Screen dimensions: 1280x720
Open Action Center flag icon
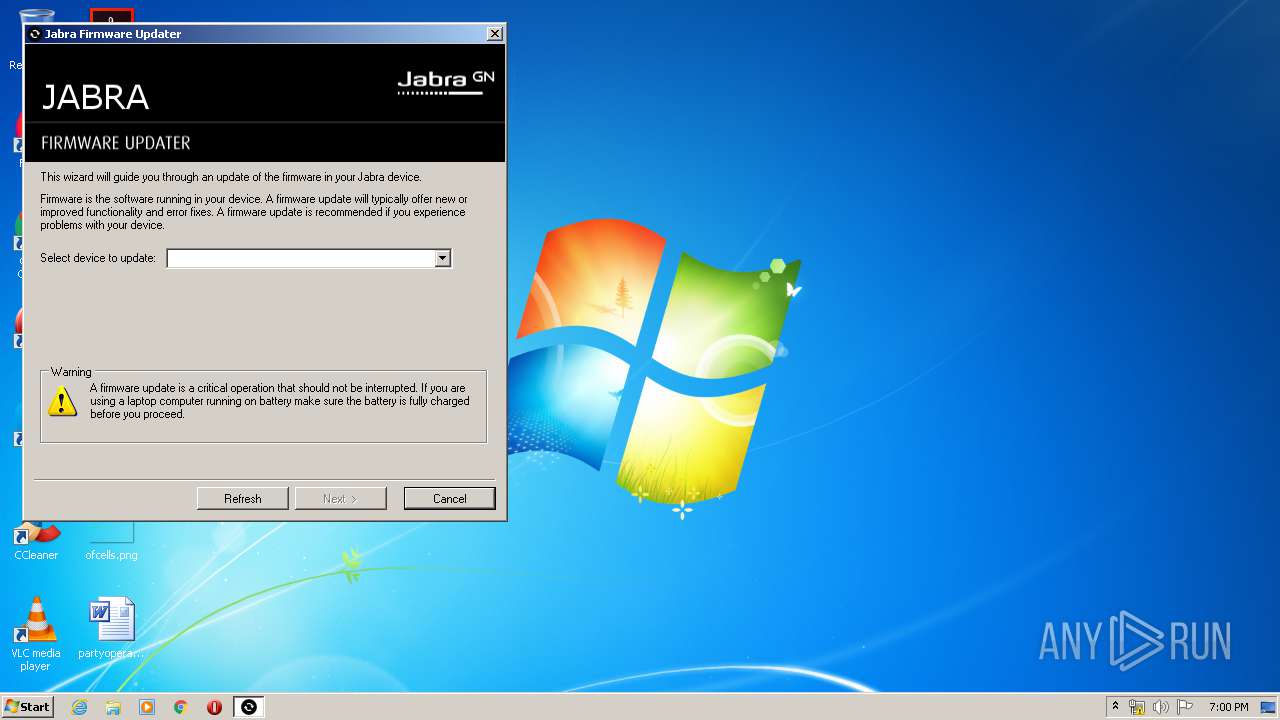tap(1185, 707)
